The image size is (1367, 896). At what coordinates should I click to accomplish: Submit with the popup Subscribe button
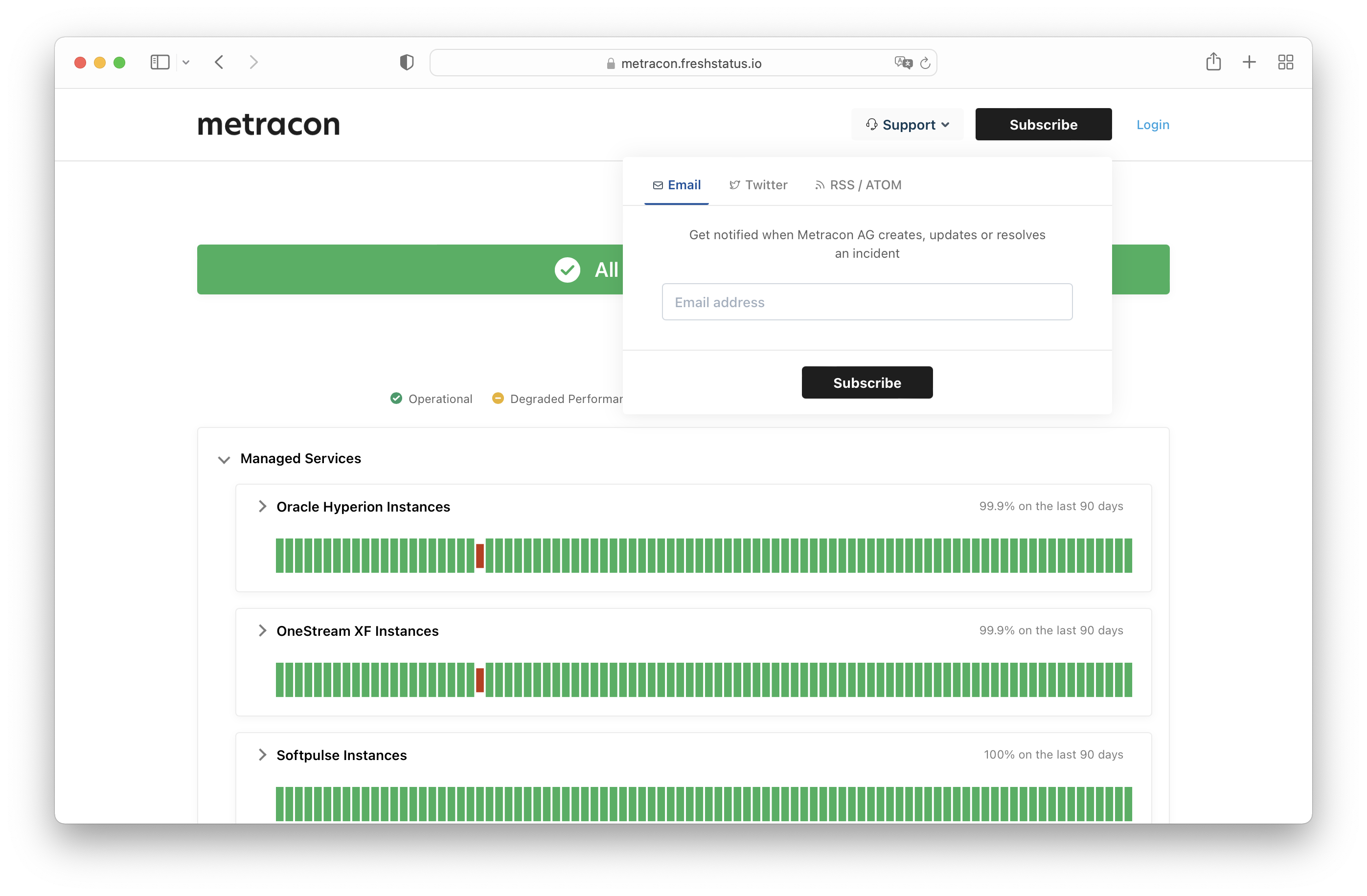point(866,382)
